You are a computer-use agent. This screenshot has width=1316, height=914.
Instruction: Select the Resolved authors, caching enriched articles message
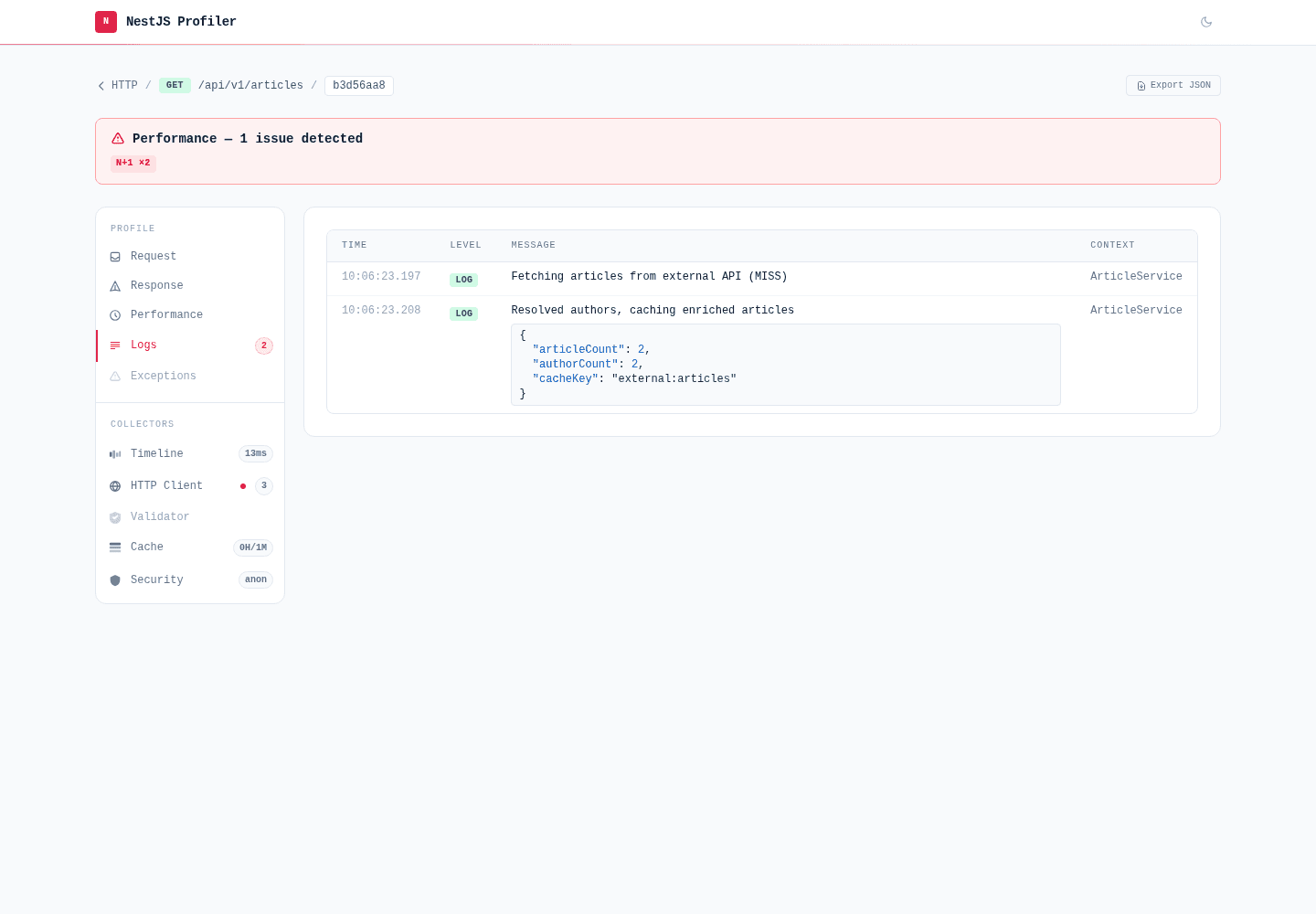pyautogui.click(x=653, y=311)
